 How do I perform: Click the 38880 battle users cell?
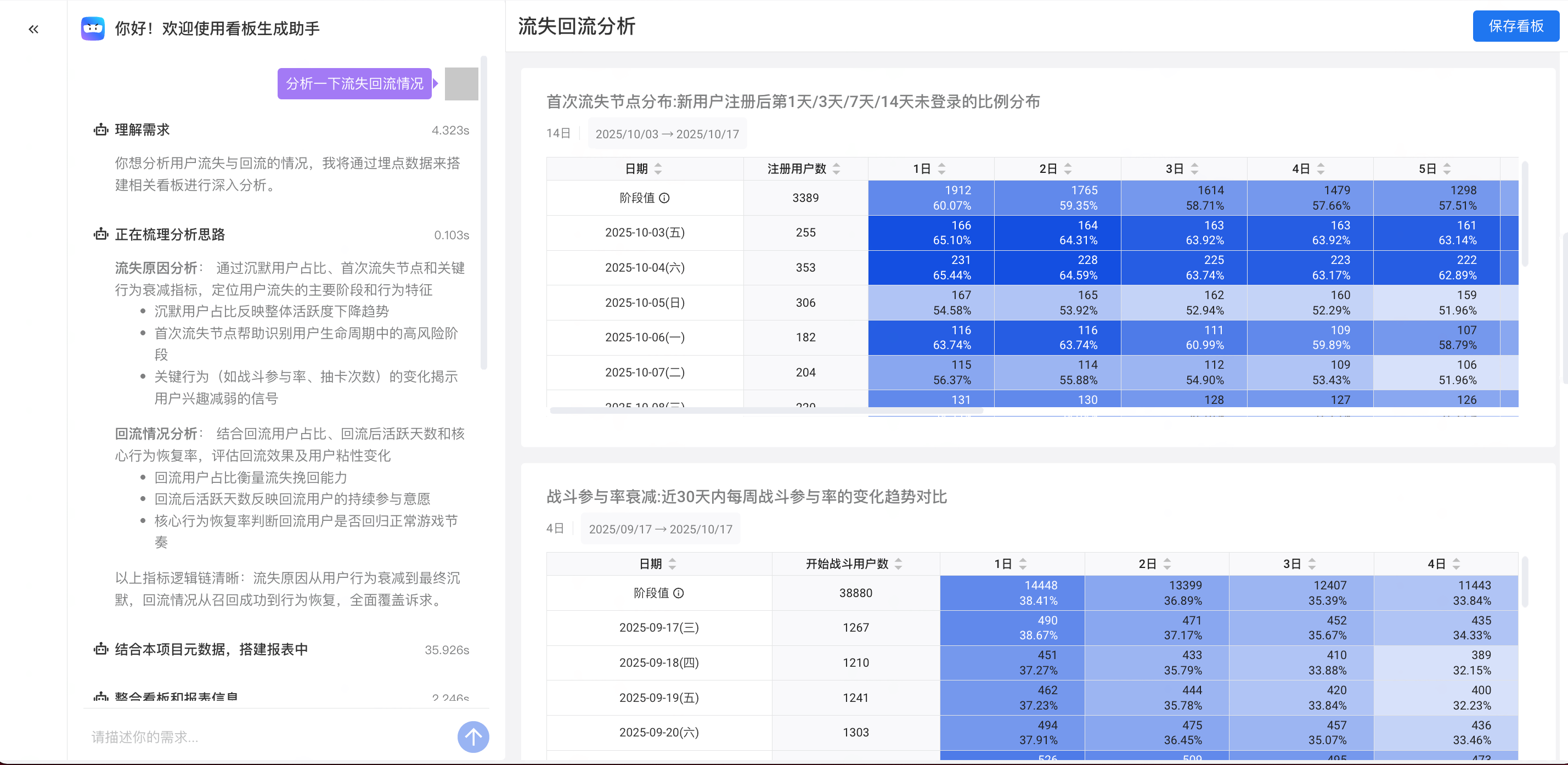(855, 593)
